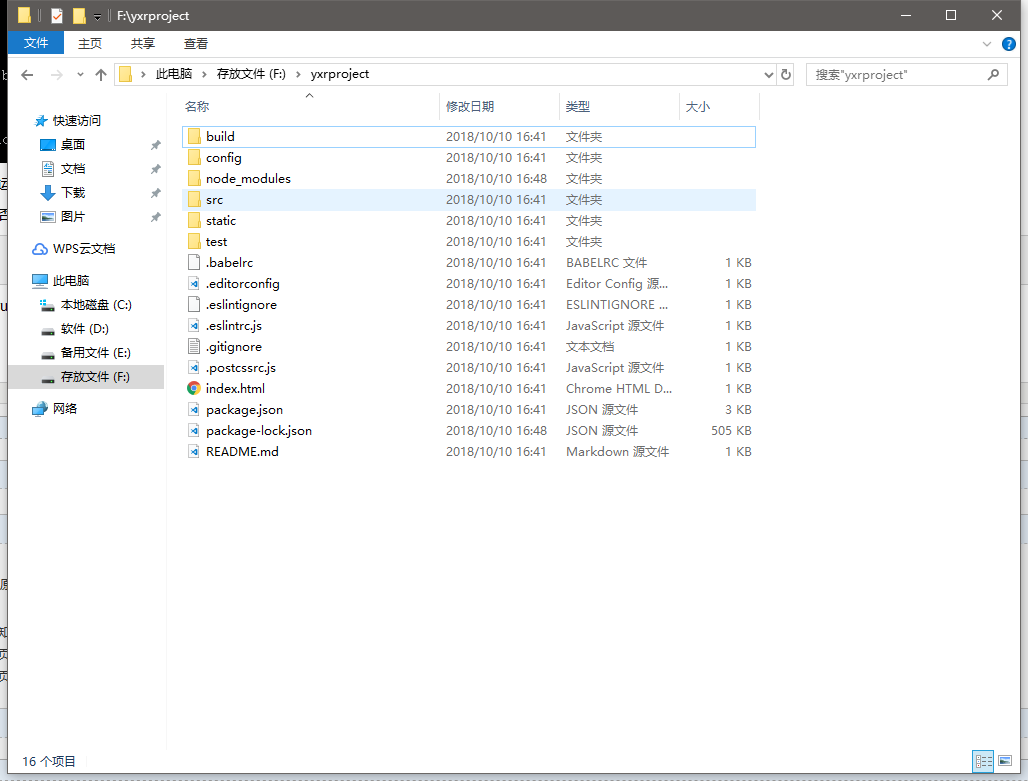Viewport: 1028px width, 781px height.
Task: Switch to large icons view layout
Action: tap(1005, 761)
